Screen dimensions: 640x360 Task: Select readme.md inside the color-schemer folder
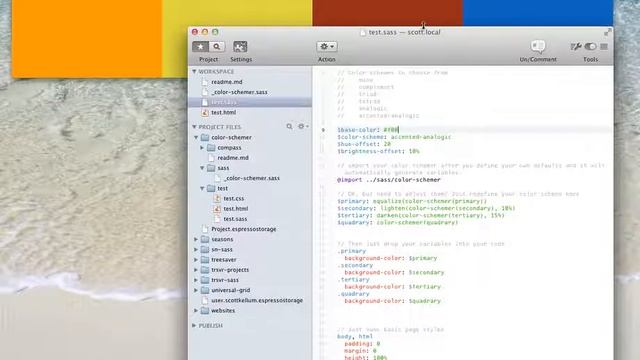point(233,158)
